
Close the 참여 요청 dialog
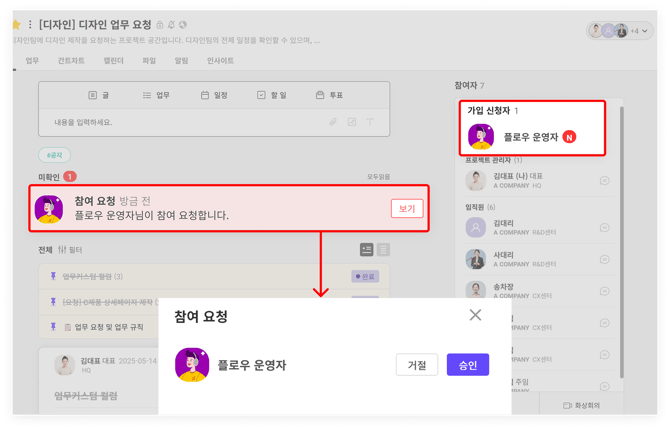[475, 315]
